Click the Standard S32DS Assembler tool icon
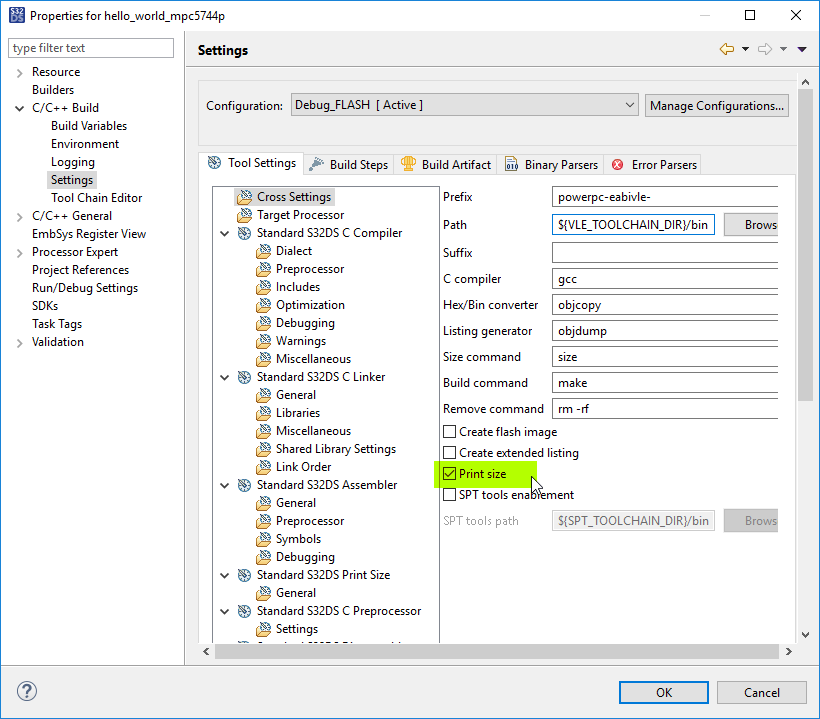Screen dimensions: 820x719 pos(244,485)
